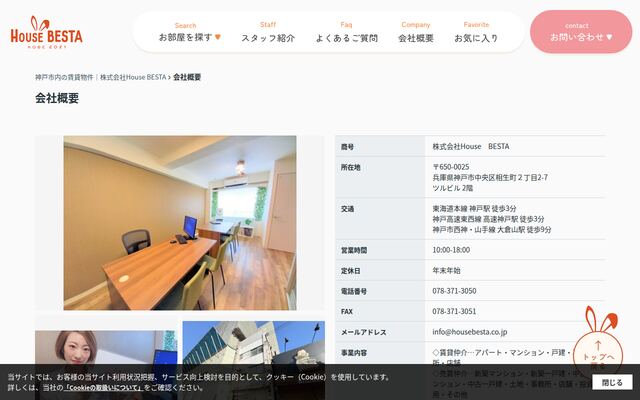Click the orange heart icon beside お部屋を探す
Image resolution: width=640 pixels, height=400 pixels.
click(218, 37)
